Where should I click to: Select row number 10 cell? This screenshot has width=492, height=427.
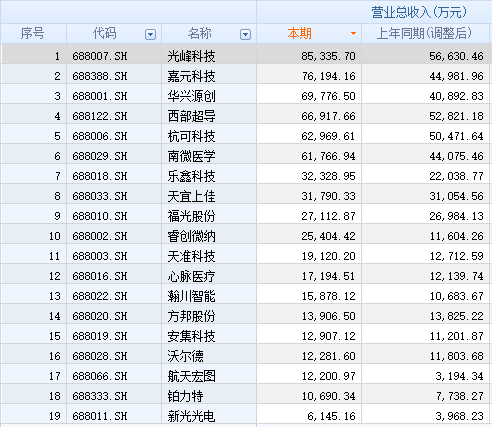(x=33, y=236)
